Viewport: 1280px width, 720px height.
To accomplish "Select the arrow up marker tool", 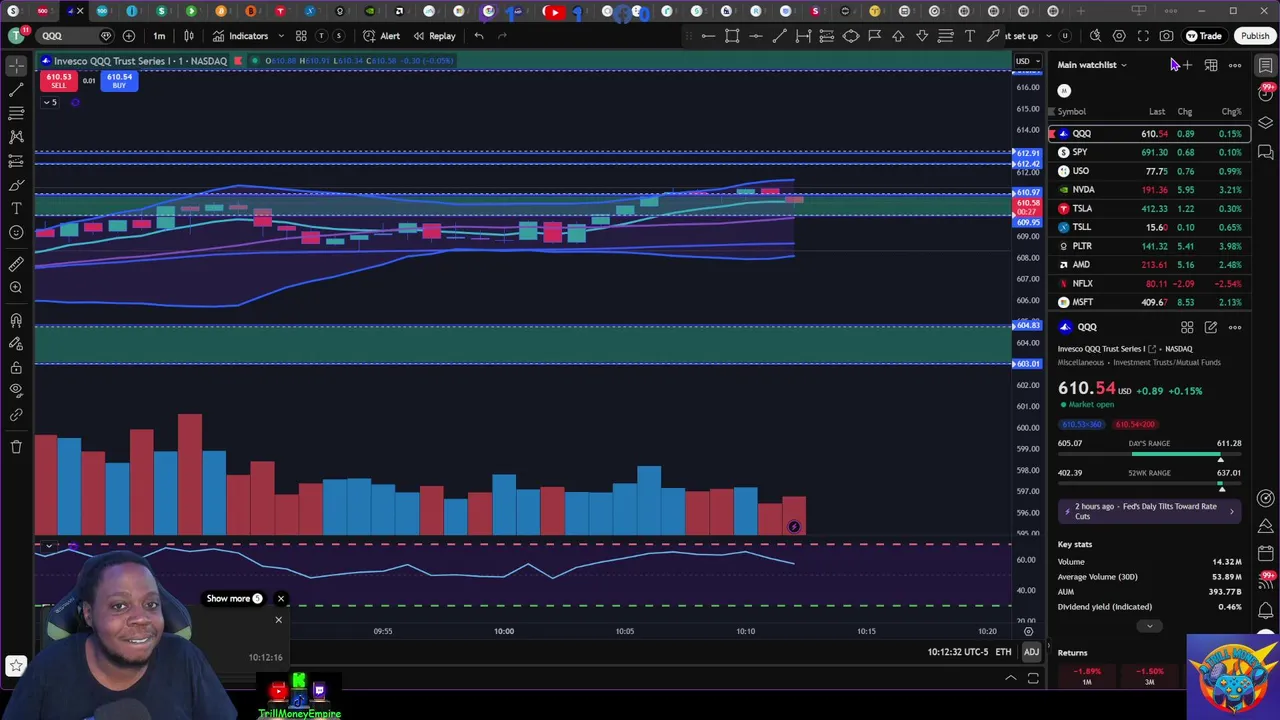I will pos(898,36).
